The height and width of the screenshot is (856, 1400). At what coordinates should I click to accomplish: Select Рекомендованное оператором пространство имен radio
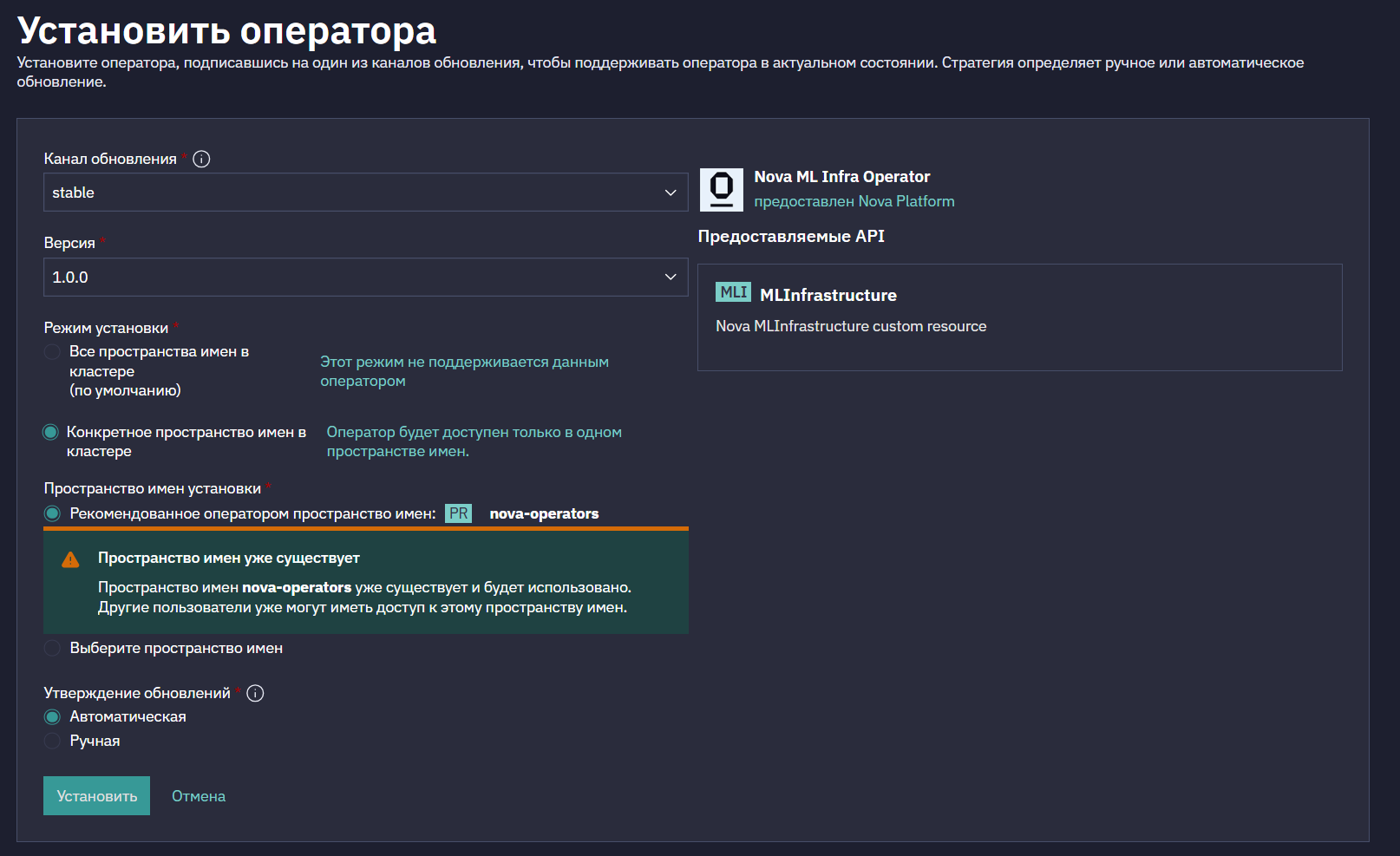(52, 513)
